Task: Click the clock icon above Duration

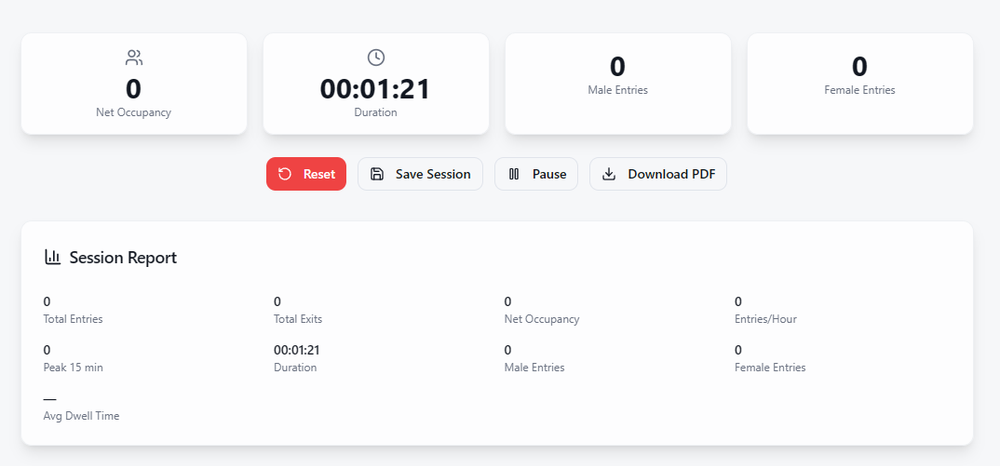Action: click(x=376, y=57)
